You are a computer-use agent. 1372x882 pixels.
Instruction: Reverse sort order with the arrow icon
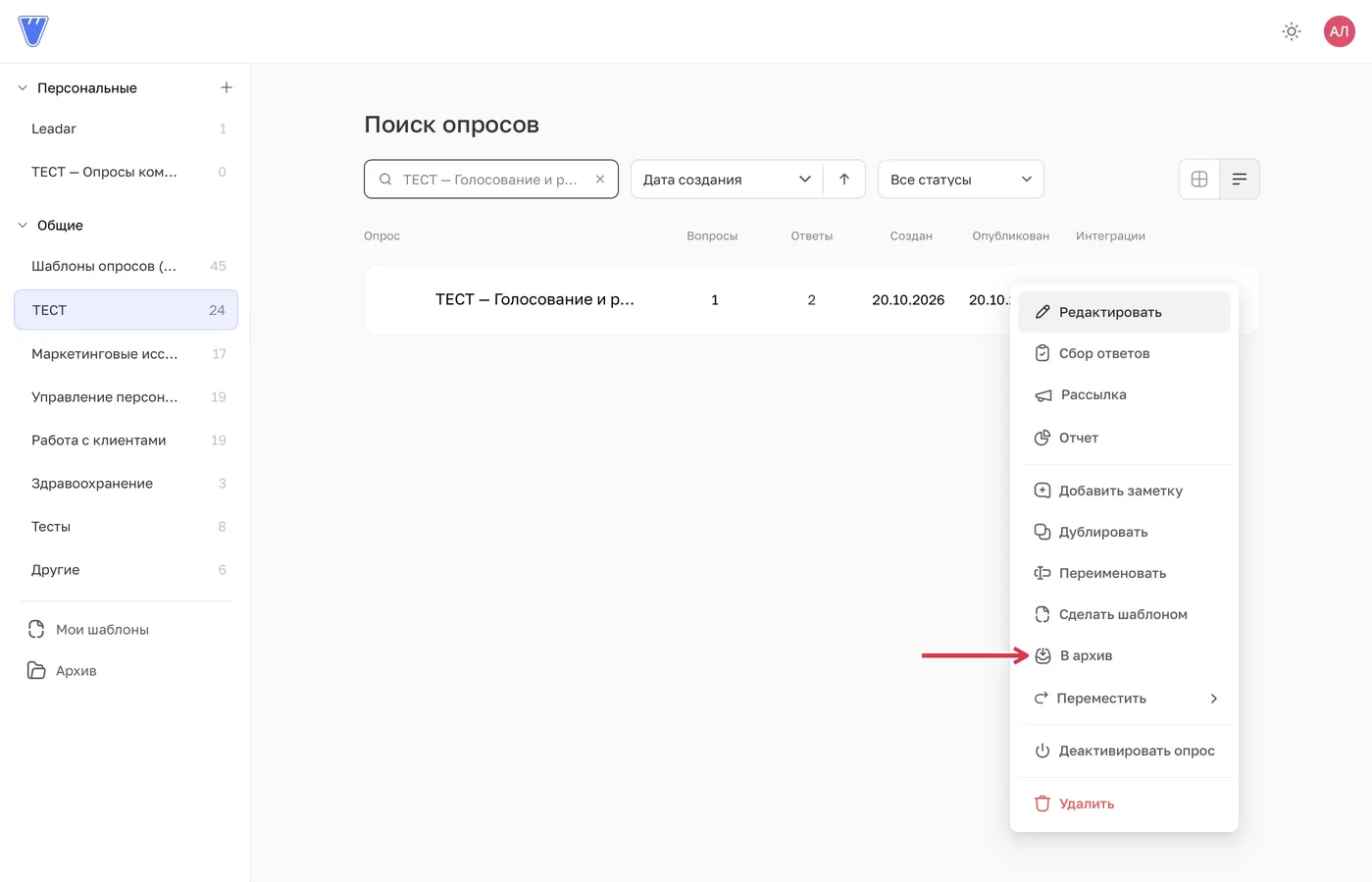(x=844, y=179)
